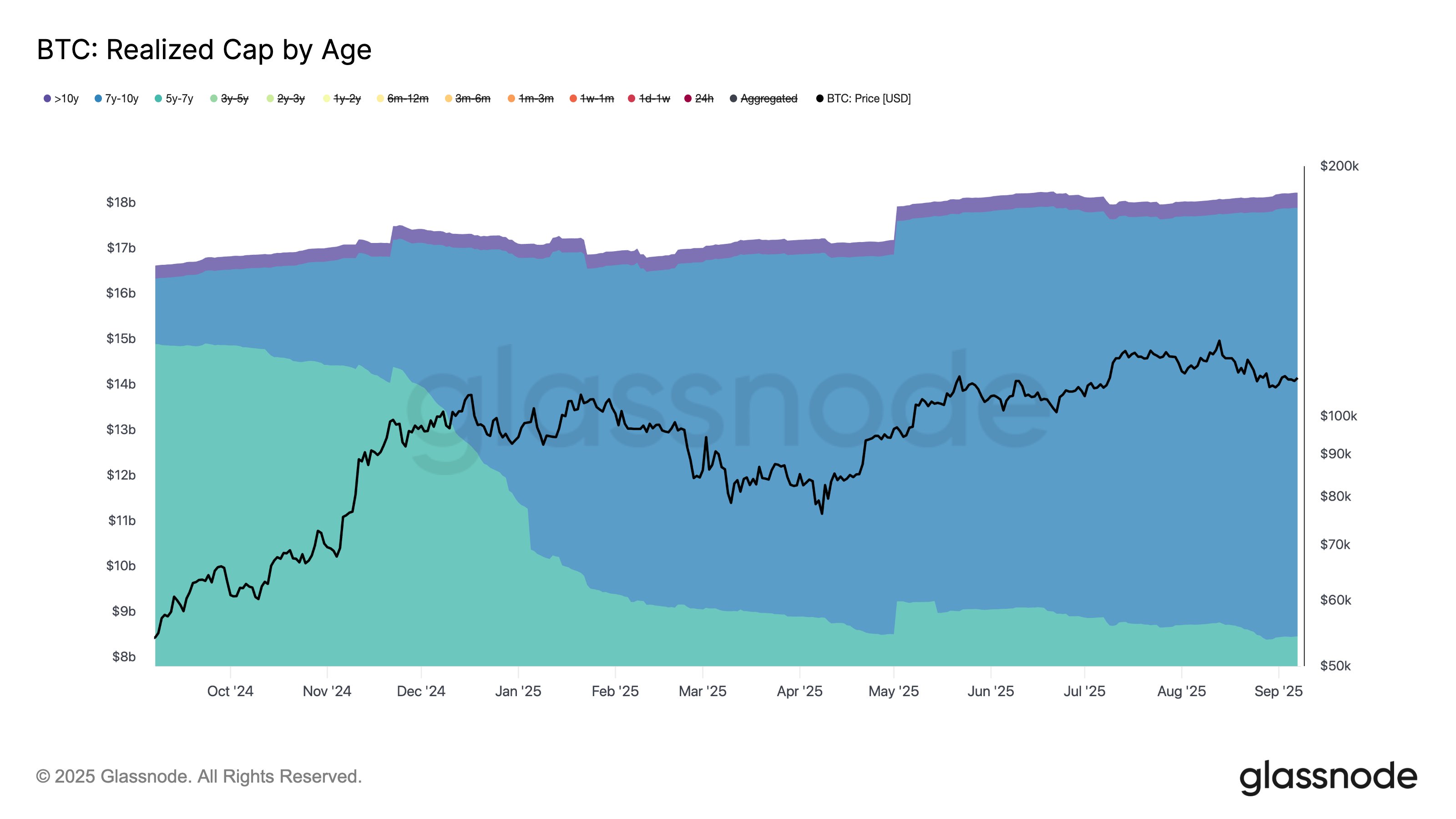Click the pale yellow 1y-2y legend dot

pos(327,99)
